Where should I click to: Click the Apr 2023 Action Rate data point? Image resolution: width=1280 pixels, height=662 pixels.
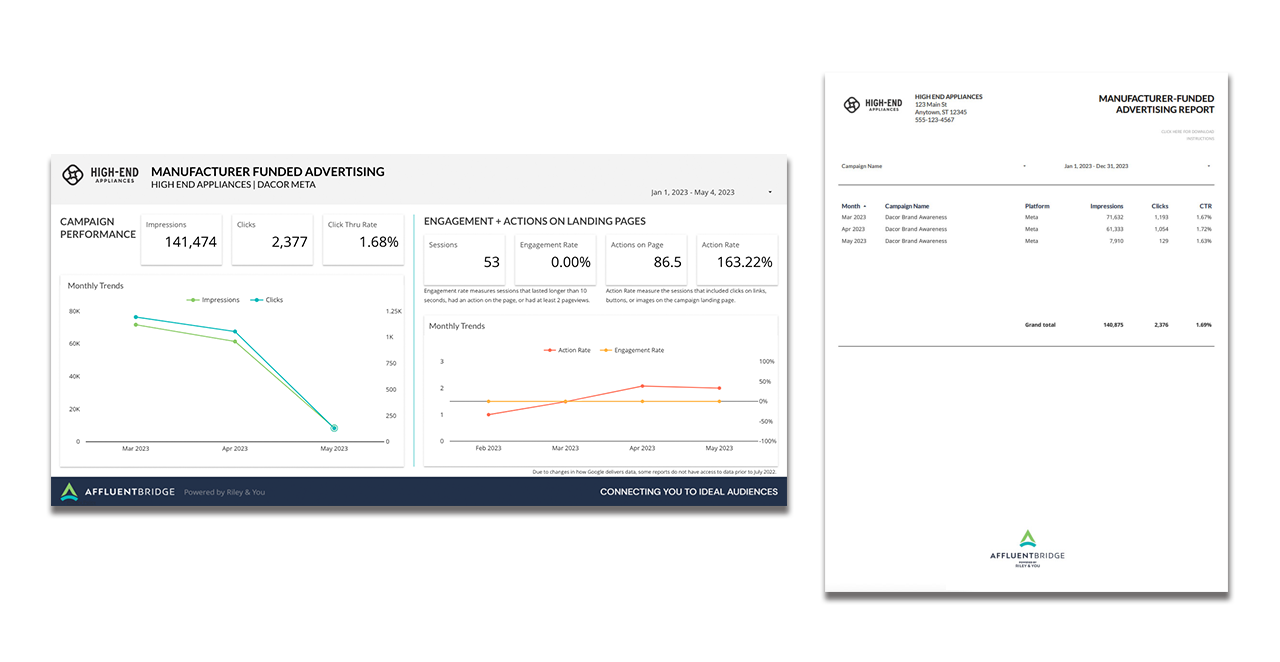[642, 386]
